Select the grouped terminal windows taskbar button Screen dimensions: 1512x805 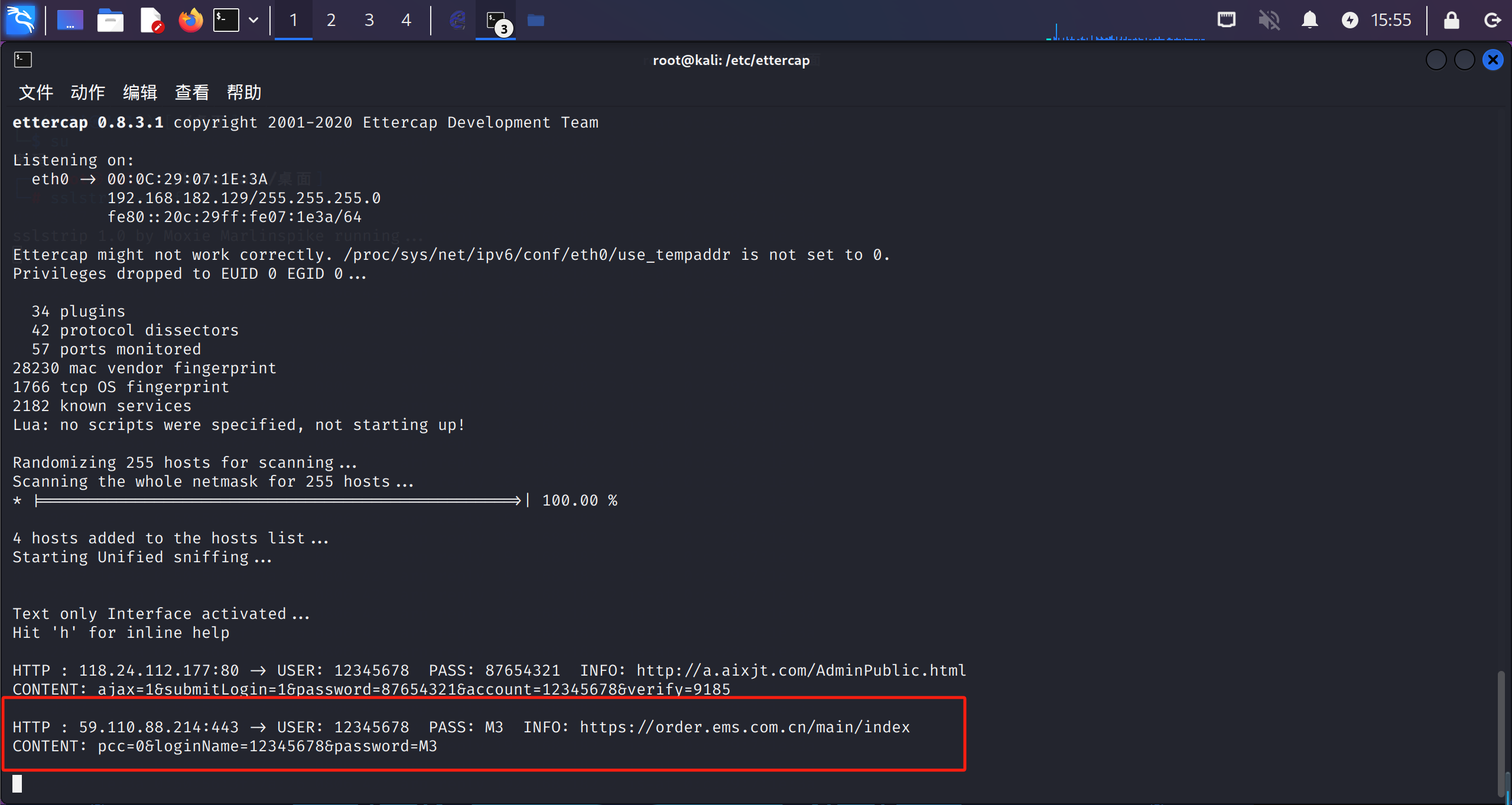[x=496, y=20]
